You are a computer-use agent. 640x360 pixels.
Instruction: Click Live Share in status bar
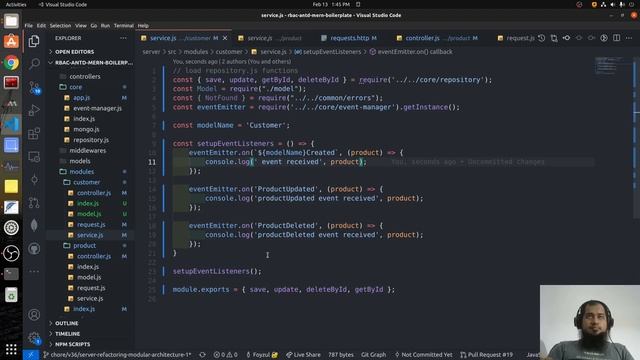303,355
